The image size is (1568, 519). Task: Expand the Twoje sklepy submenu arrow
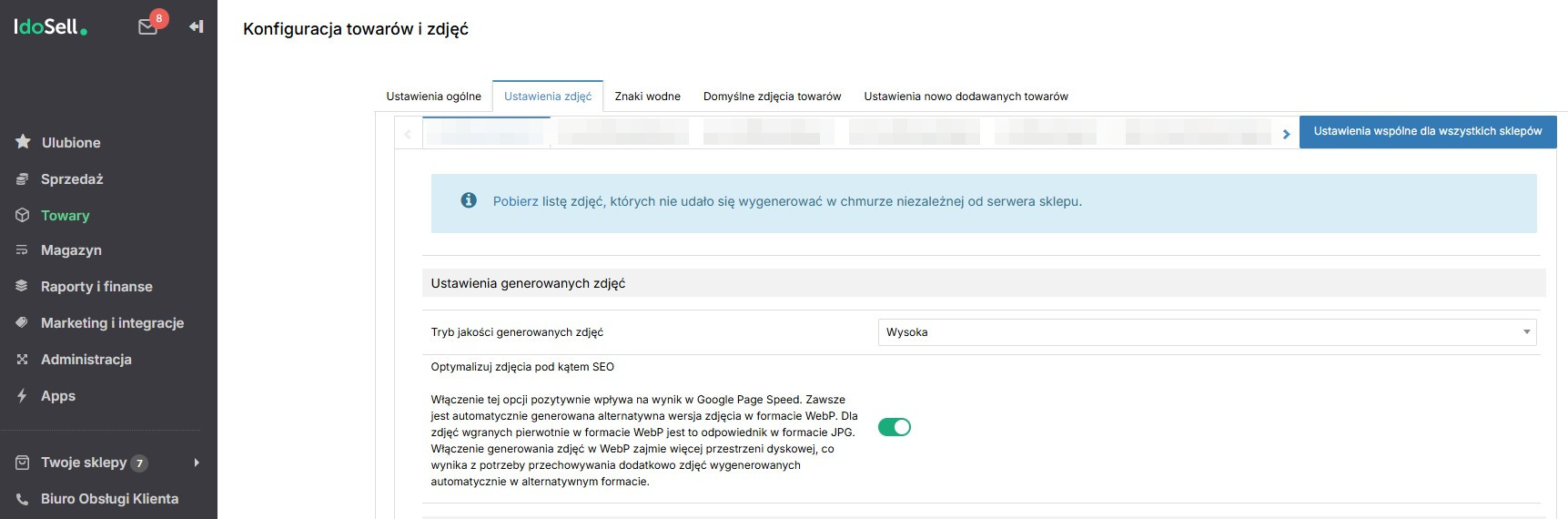(x=197, y=463)
